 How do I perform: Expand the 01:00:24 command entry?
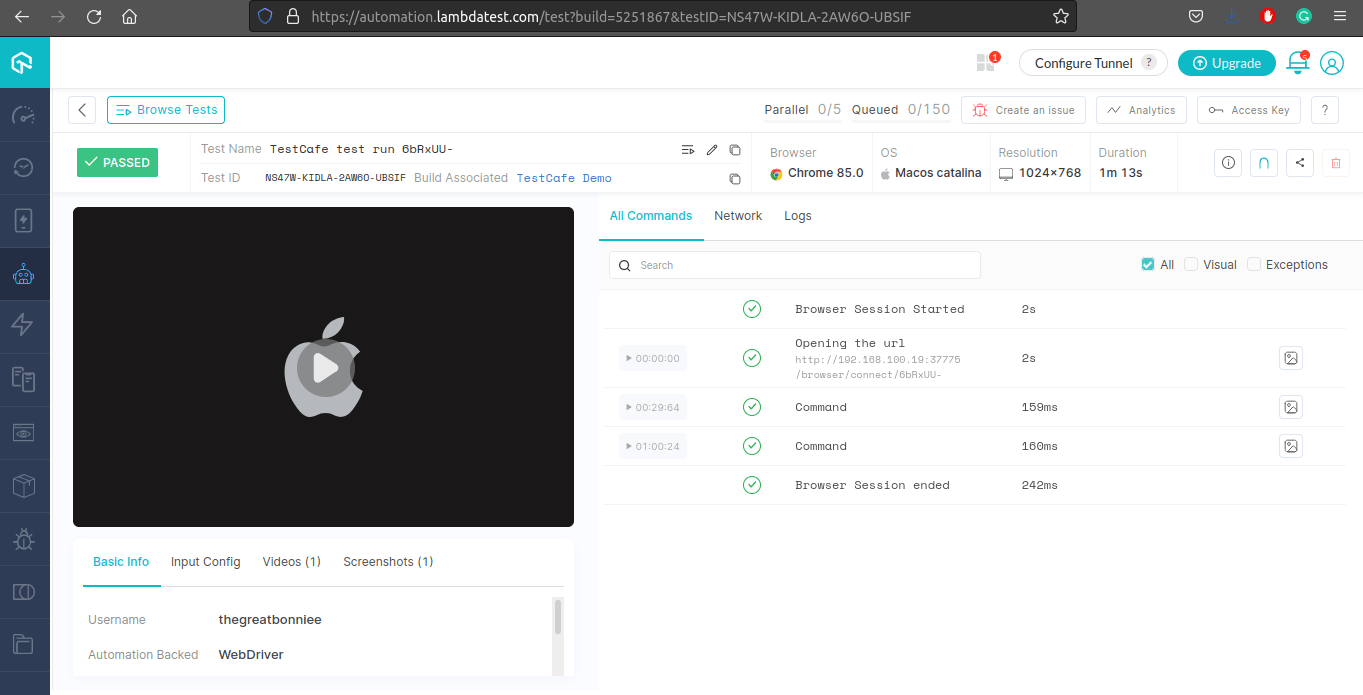(x=652, y=446)
